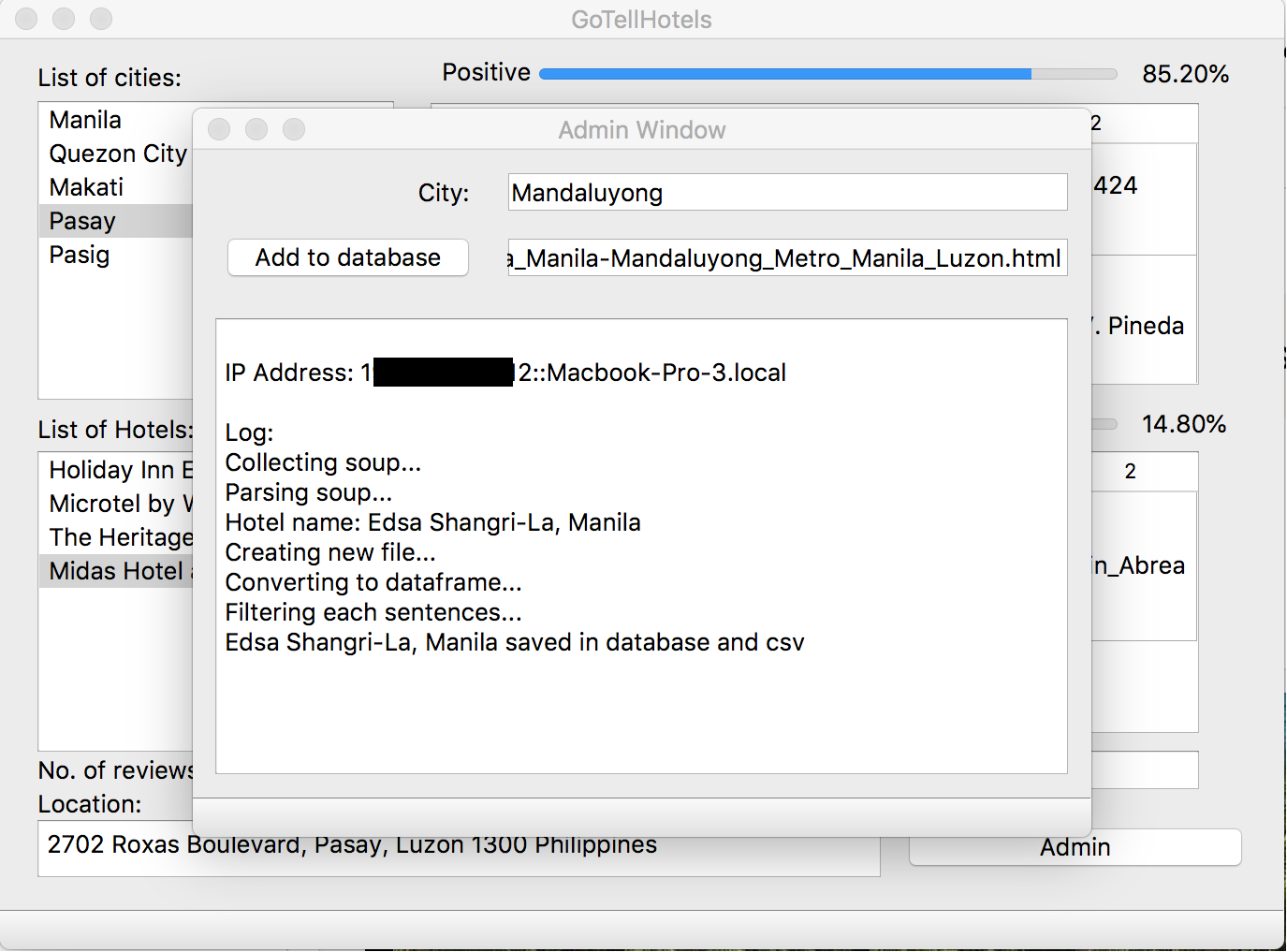1287x952 pixels.
Task: Click 'Collecting soup...' log line
Action: (x=323, y=462)
